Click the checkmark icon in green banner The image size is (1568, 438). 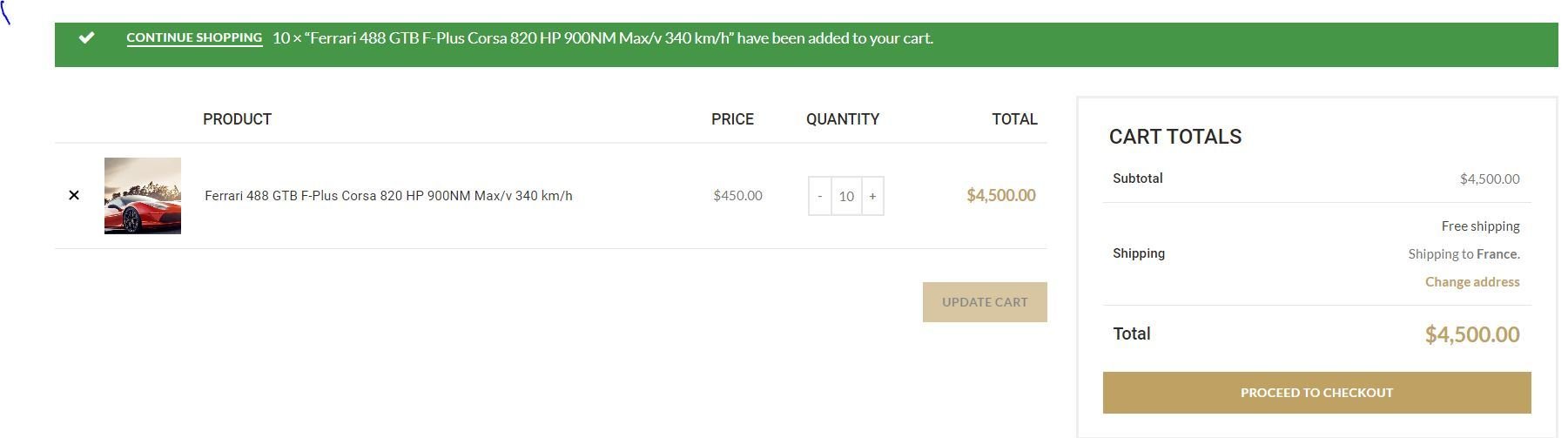(86, 37)
